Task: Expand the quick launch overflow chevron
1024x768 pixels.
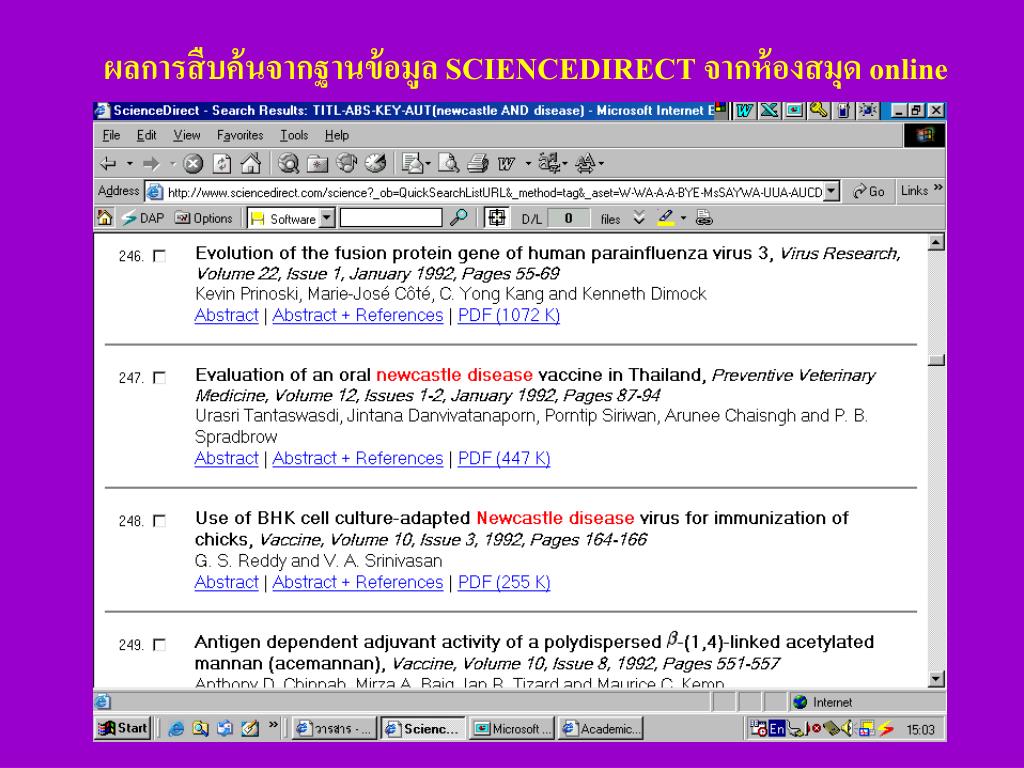Action: click(x=273, y=724)
